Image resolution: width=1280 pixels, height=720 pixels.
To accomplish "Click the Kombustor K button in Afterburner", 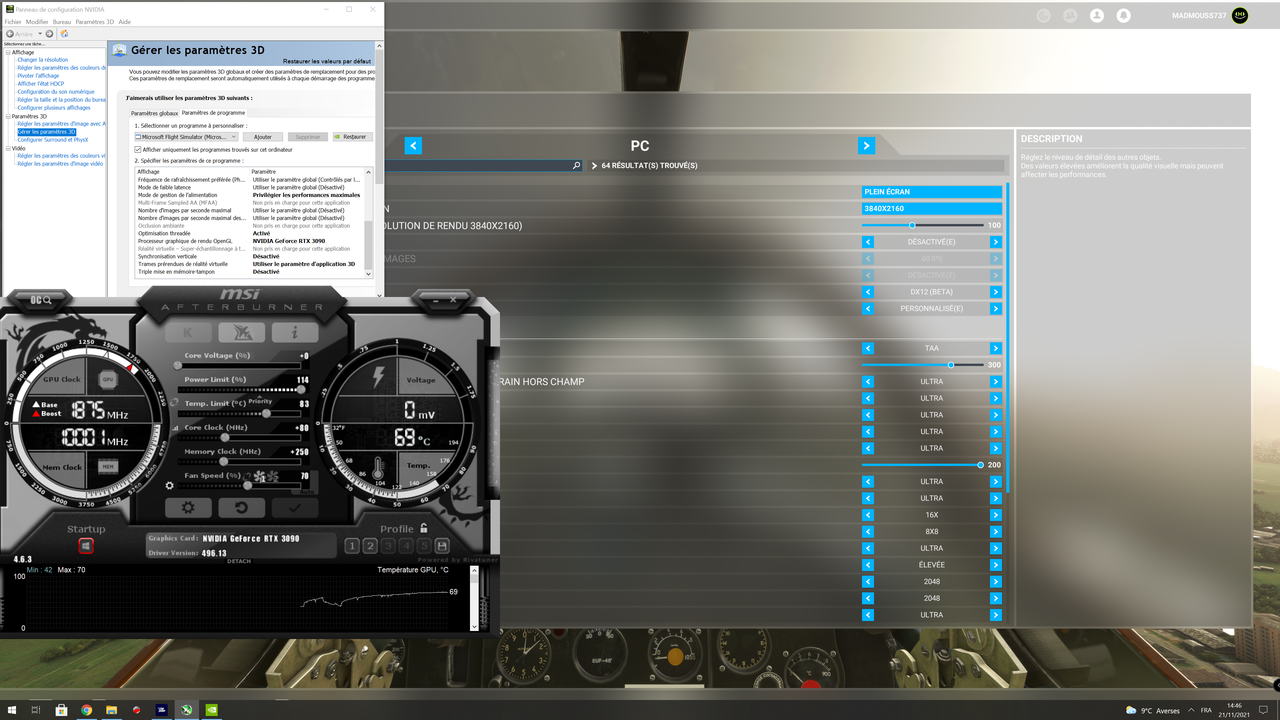I will click(x=189, y=332).
